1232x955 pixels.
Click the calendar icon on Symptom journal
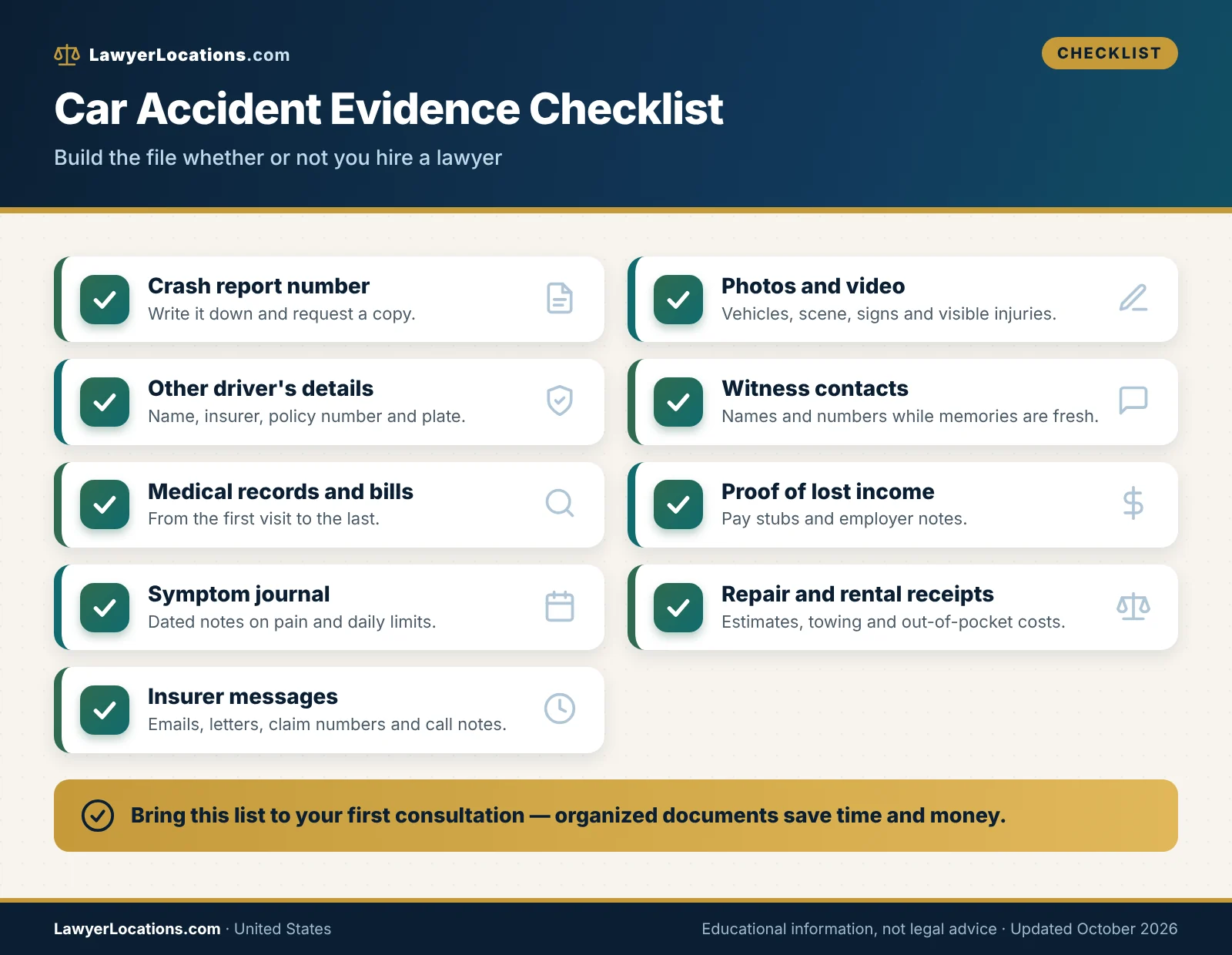pyautogui.click(x=560, y=607)
